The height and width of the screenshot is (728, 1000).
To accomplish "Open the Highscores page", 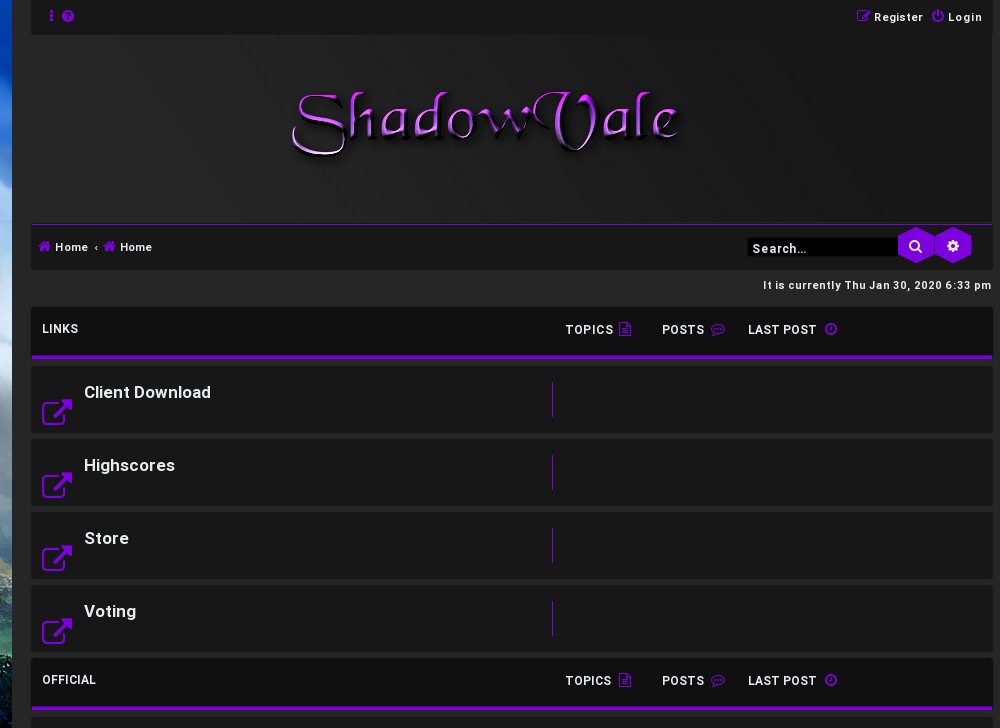I will [129, 465].
